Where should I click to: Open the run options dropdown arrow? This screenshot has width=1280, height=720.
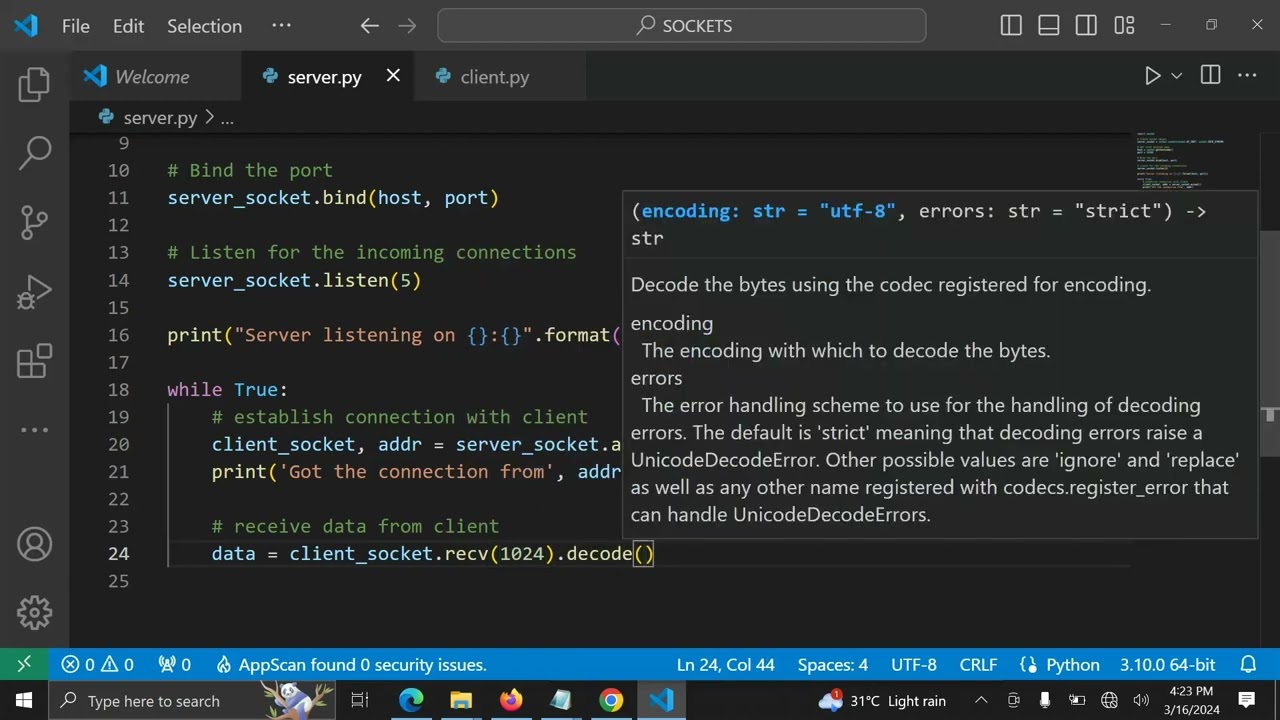tap(1177, 76)
